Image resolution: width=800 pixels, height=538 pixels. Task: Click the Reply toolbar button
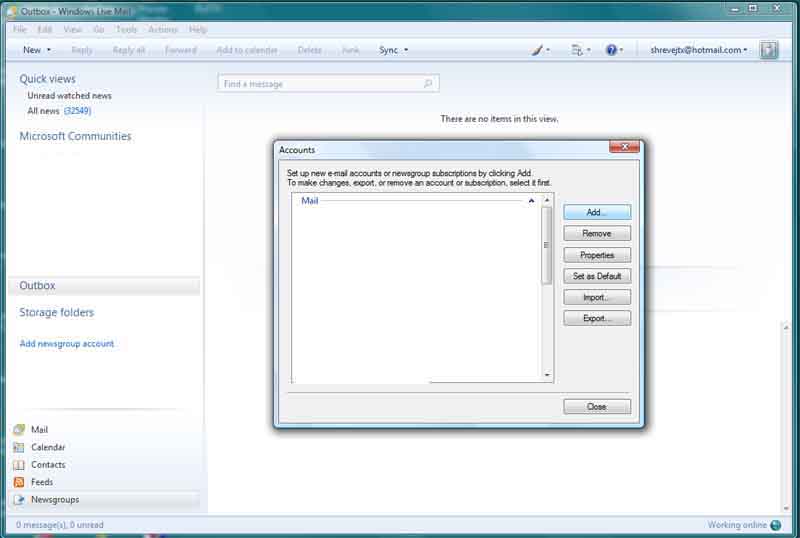click(82, 50)
